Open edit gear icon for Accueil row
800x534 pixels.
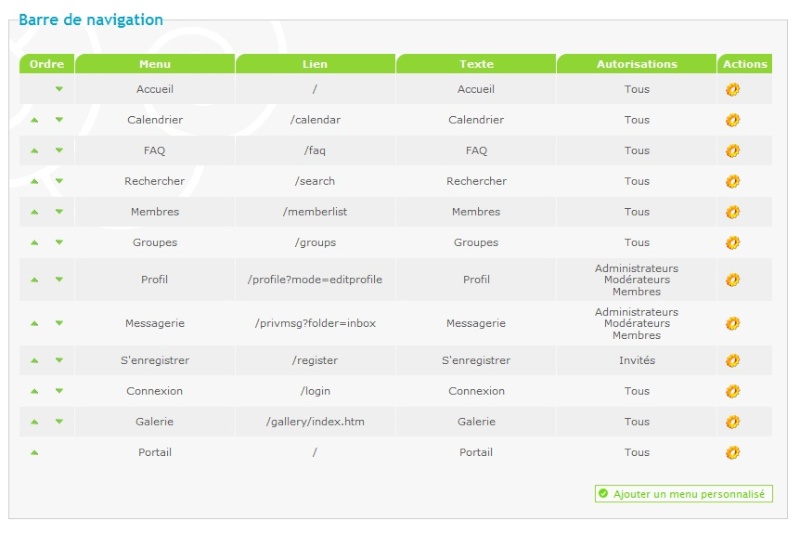[733, 89]
